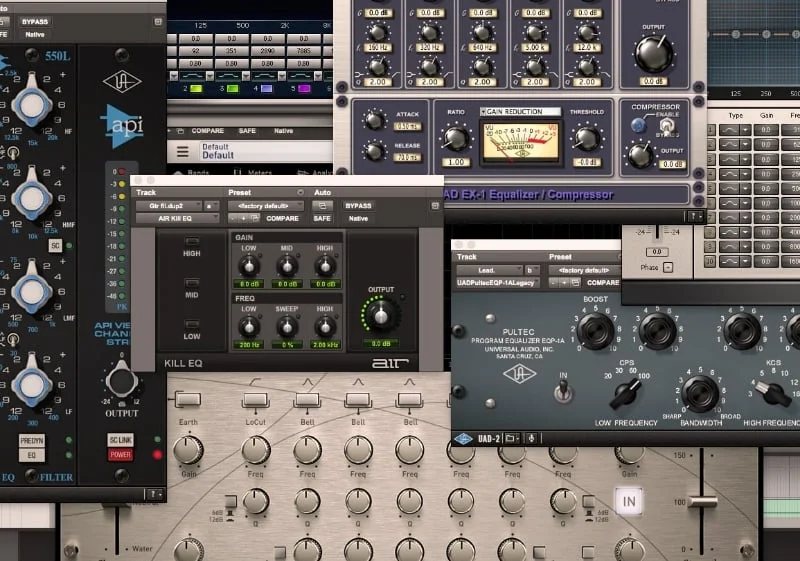Open the Preset menu circle icon in Kill EQ
Viewport: 800px width, 561px height.
301,192
